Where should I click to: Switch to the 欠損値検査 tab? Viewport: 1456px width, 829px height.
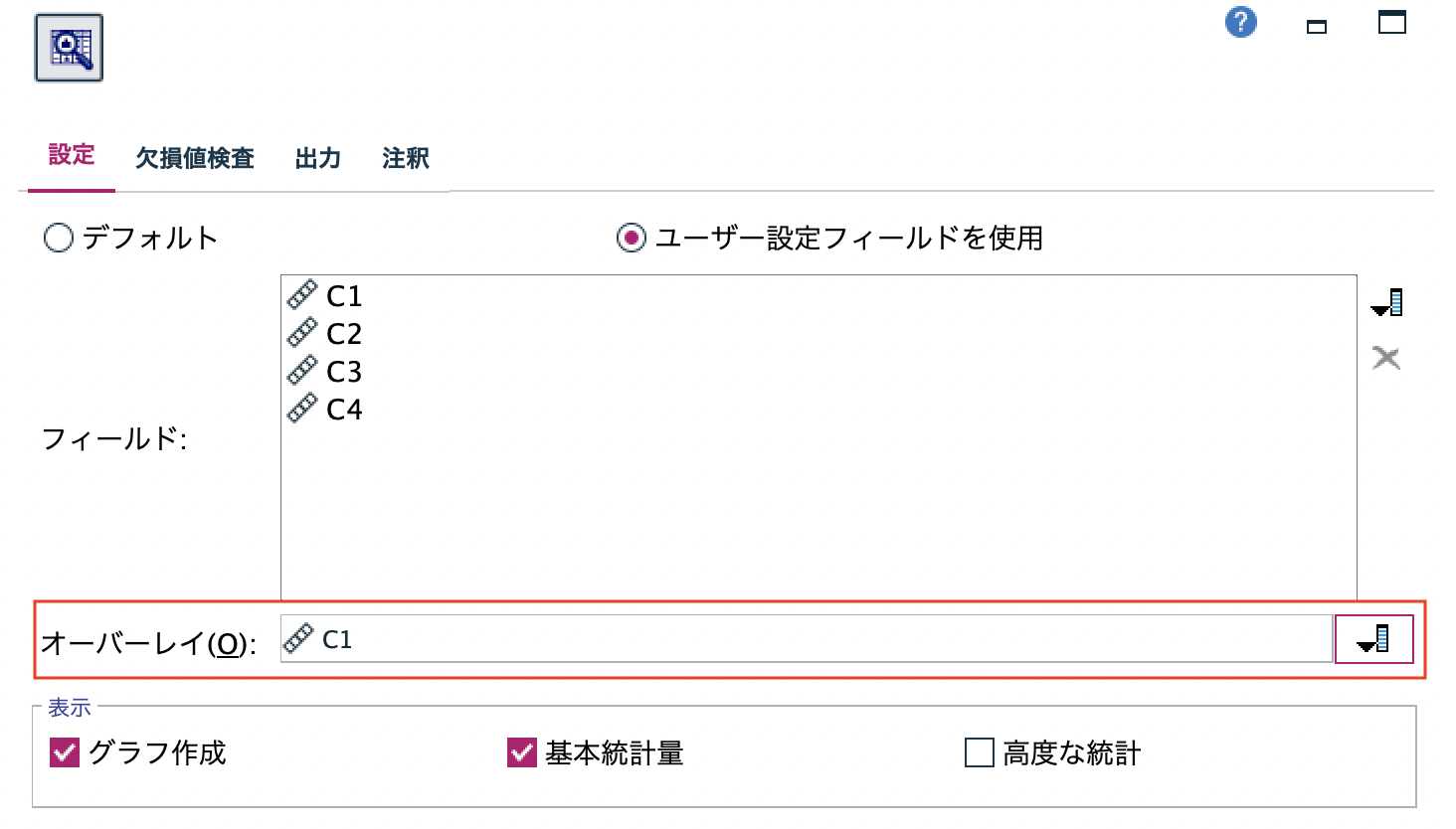(195, 158)
